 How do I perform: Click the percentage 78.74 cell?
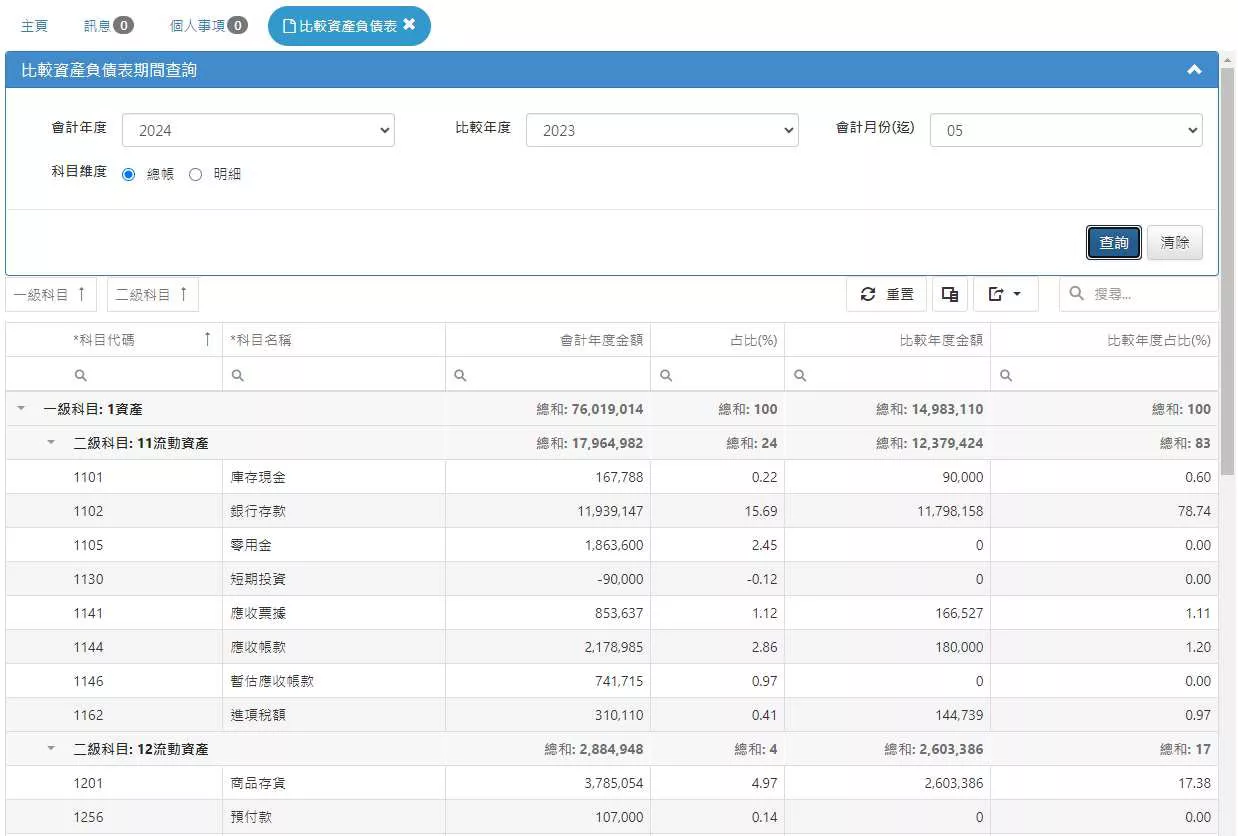click(x=1104, y=511)
